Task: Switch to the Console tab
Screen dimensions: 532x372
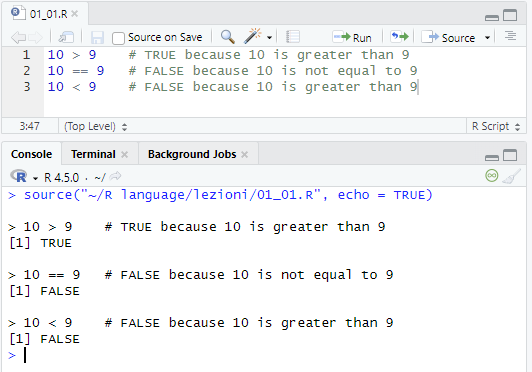Action: coord(32,154)
